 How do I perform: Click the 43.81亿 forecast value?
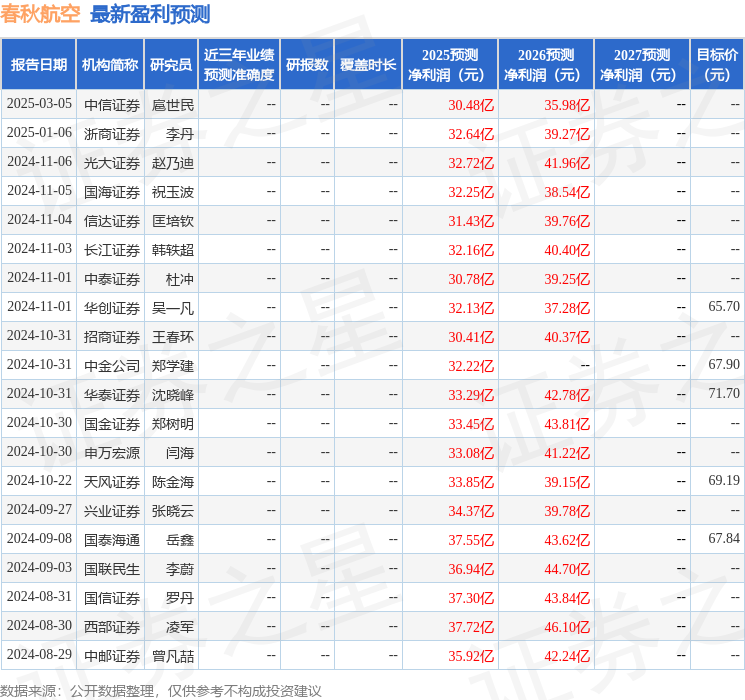tap(567, 424)
